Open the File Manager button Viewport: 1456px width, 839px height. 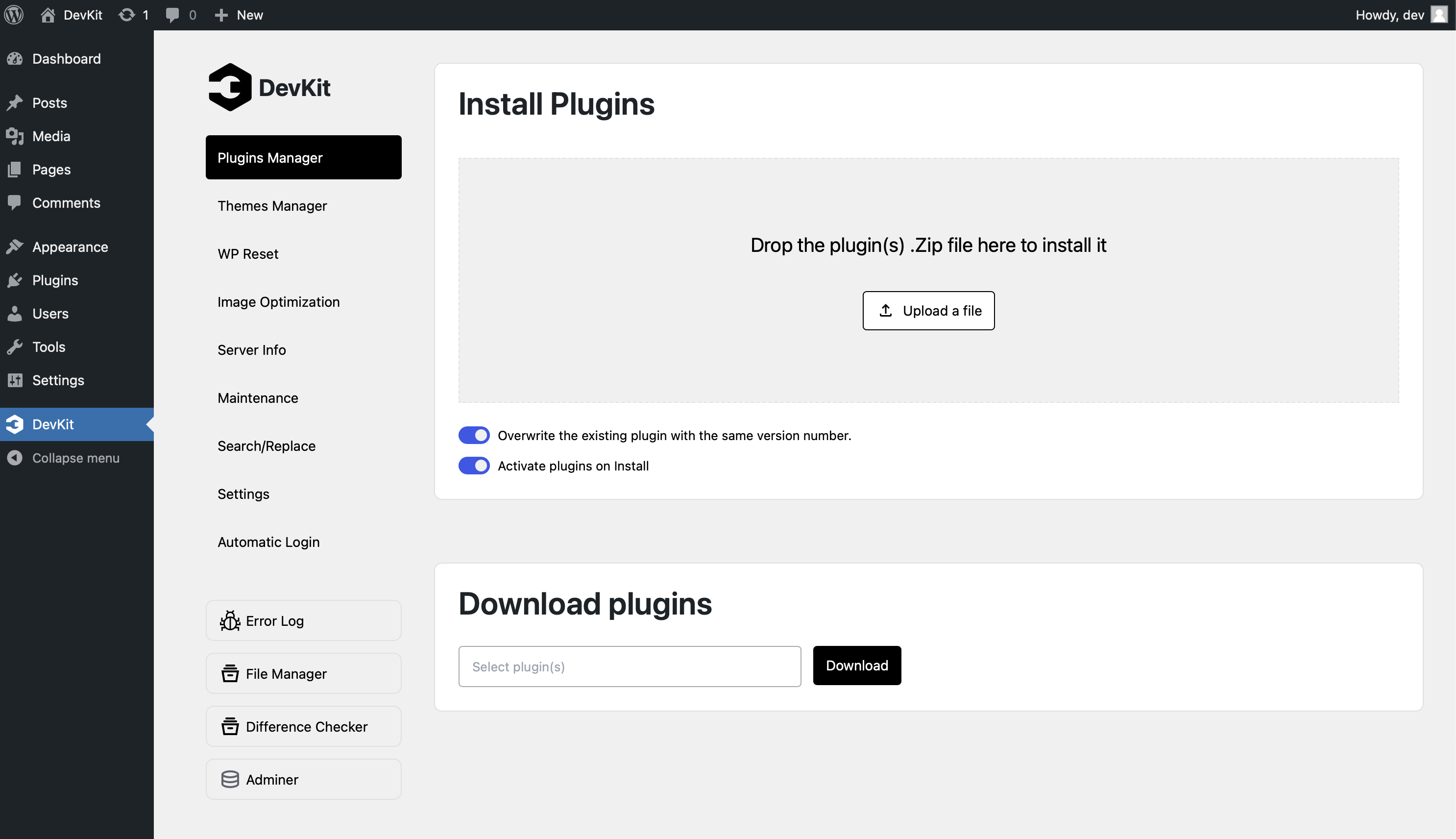[304, 674]
